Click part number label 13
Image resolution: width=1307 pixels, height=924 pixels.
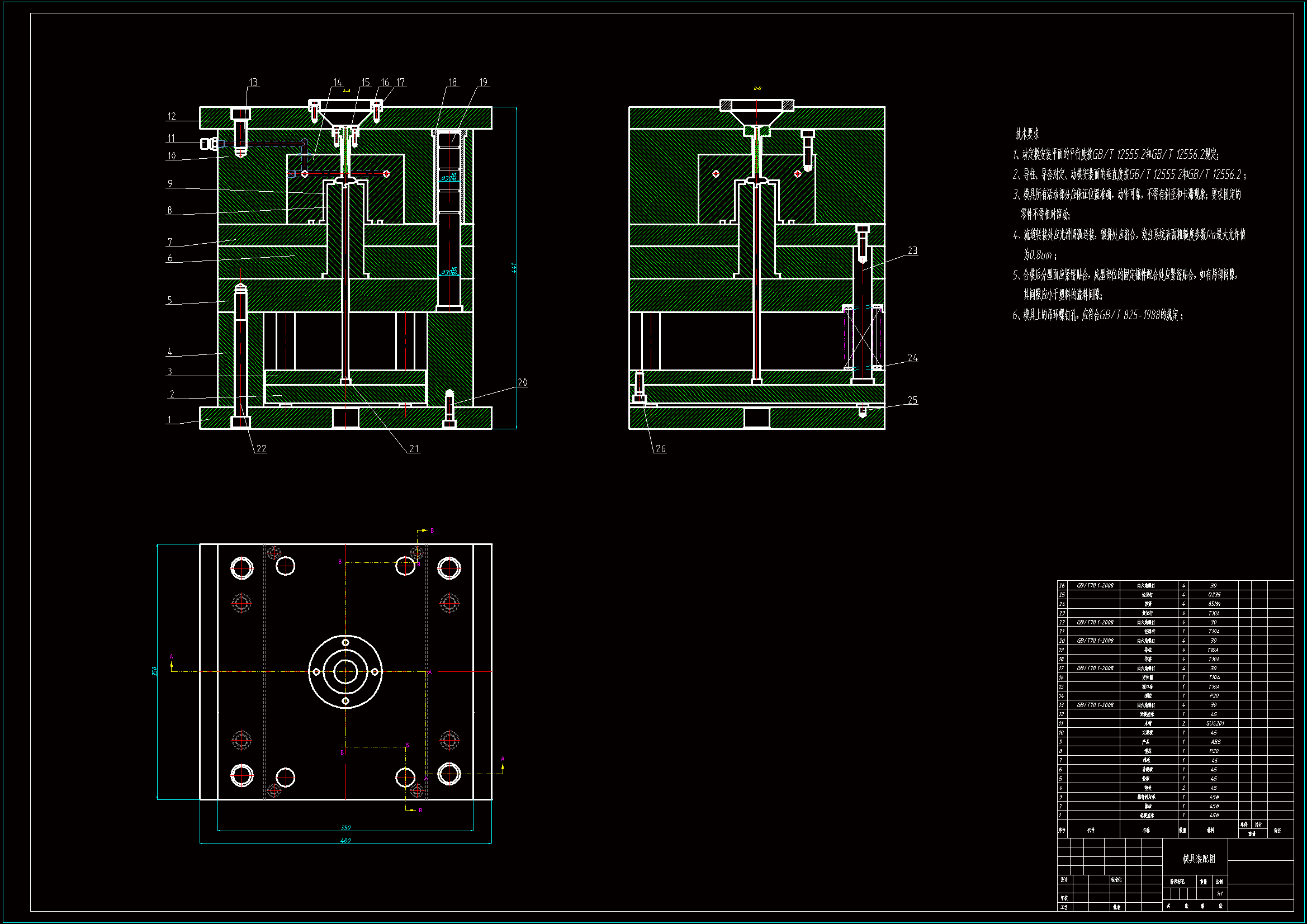pos(253,83)
